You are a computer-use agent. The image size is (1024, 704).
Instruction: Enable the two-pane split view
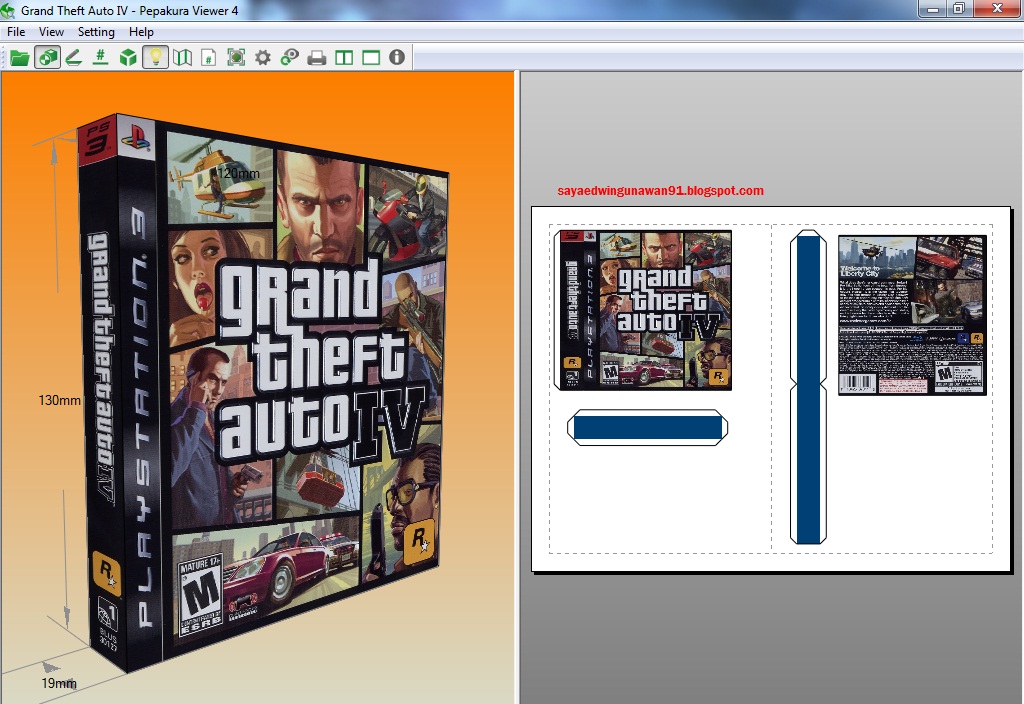[x=343, y=57]
